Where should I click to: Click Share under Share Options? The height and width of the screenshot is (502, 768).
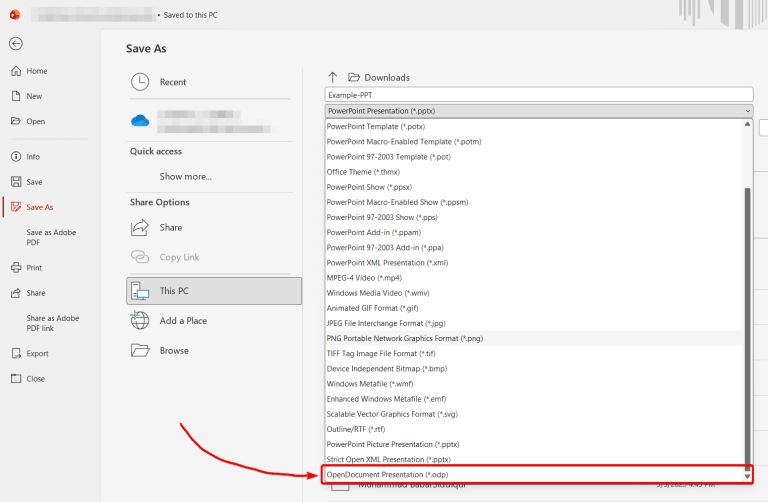point(157,227)
